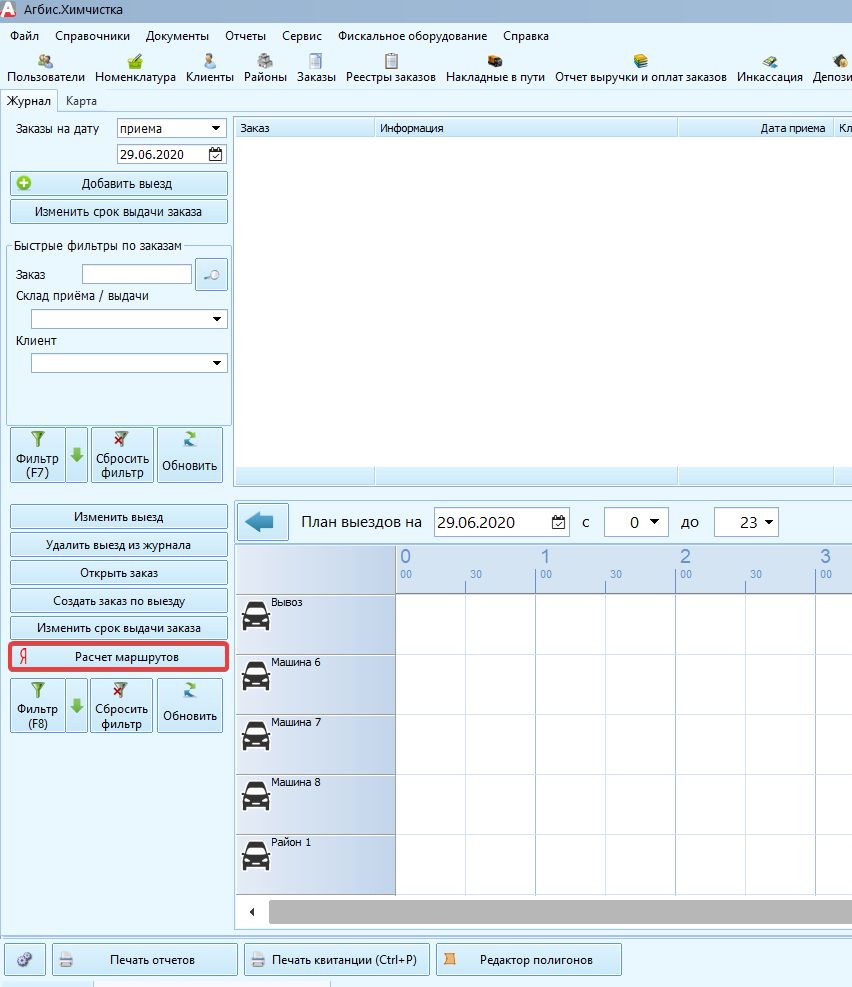Sort by the Заказ column header
The image size is (852, 987).
coord(305,128)
